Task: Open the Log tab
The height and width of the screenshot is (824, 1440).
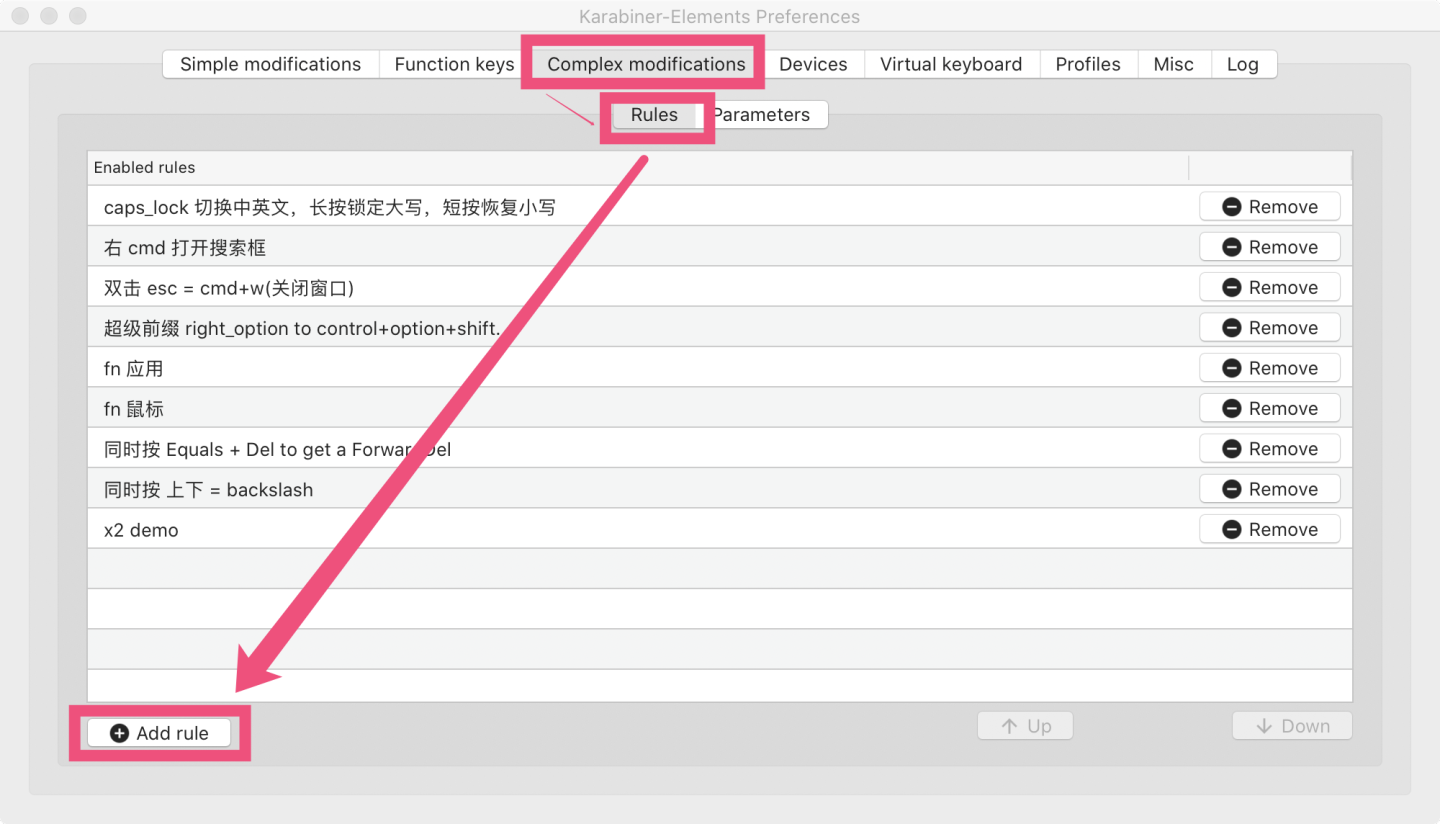Action: [1243, 63]
